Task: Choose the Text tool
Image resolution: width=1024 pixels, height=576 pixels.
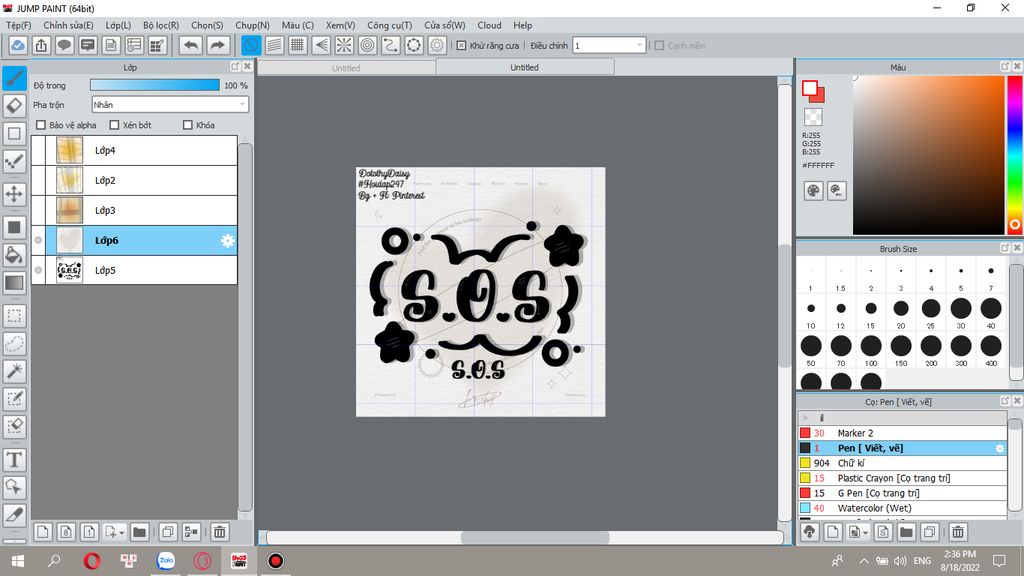Action: click(14, 460)
